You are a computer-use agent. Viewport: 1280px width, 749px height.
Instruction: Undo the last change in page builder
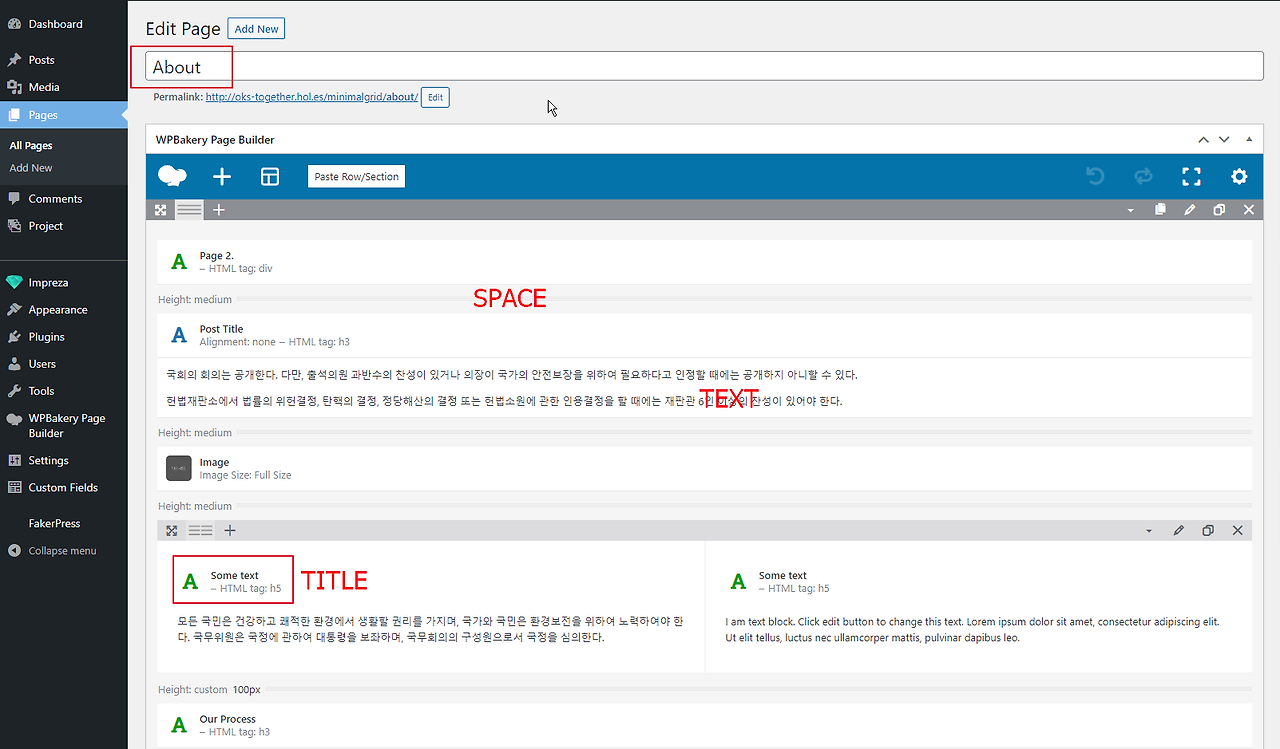(x=1095, y=176)
